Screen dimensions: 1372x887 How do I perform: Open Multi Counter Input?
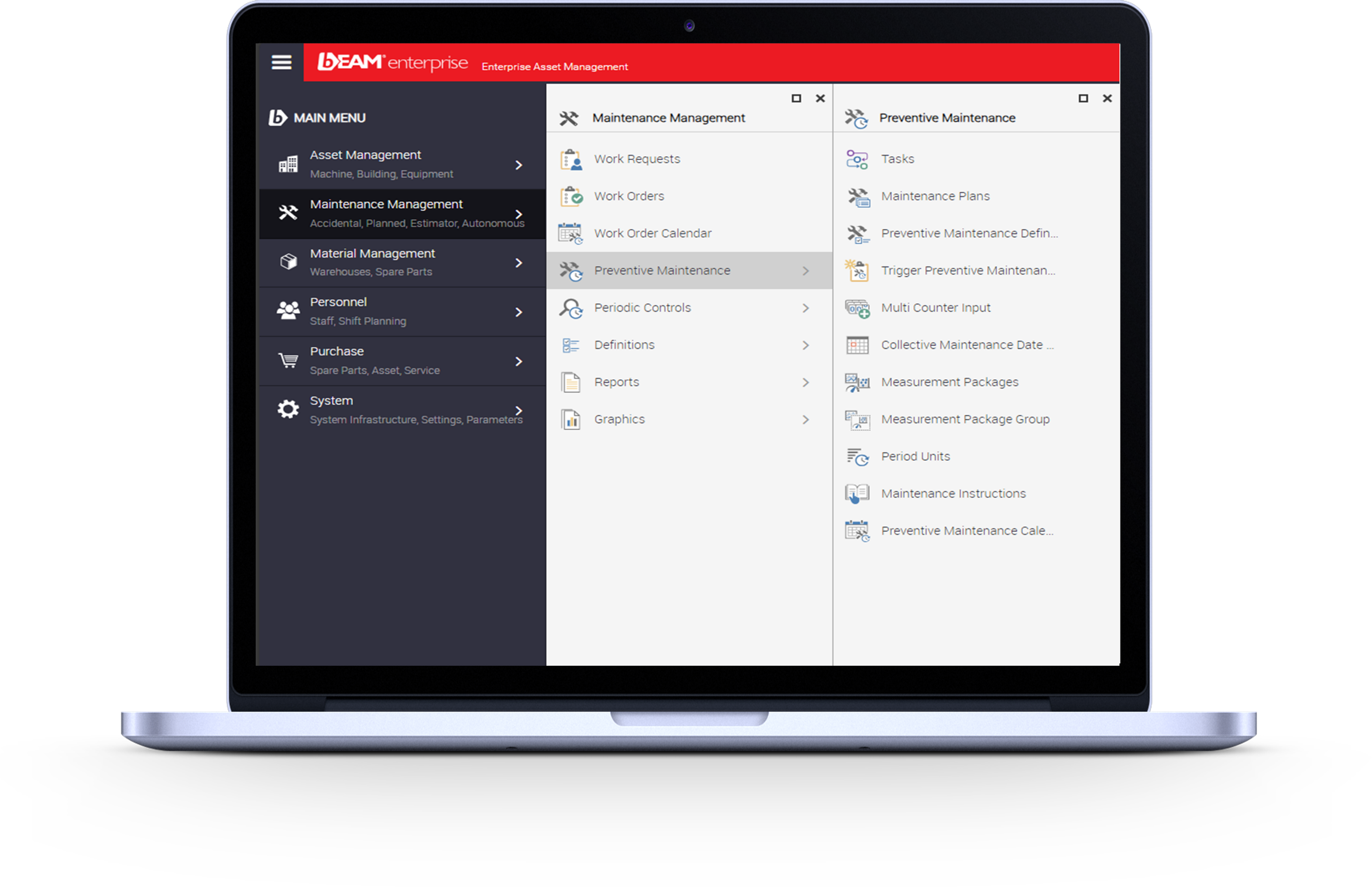point(975,308)
